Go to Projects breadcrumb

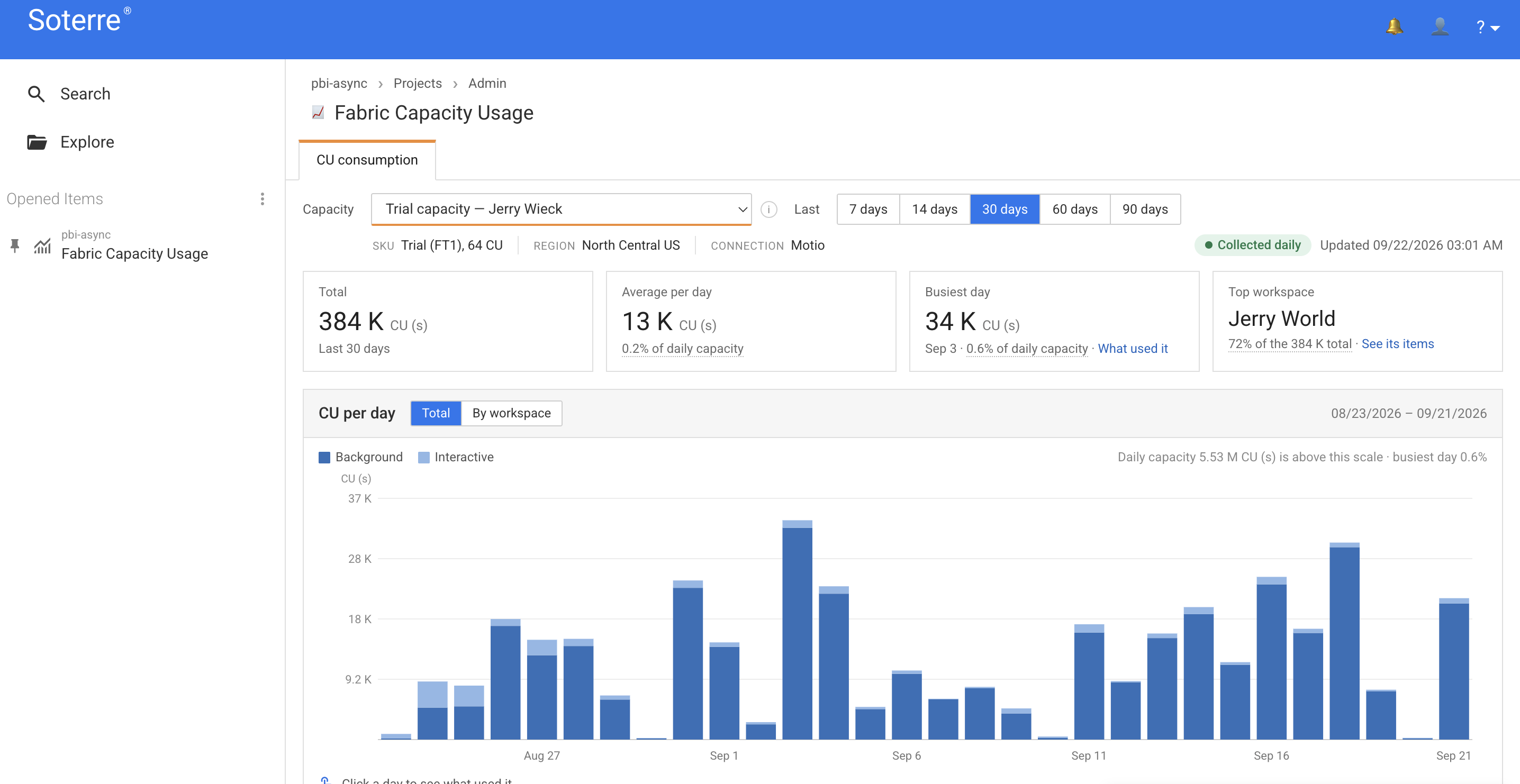click(417, 83)
